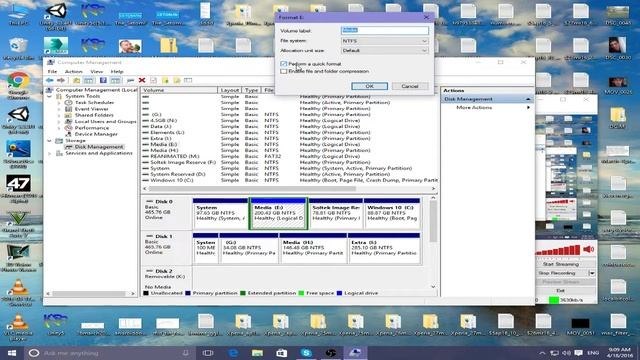The image size is (640, 360).
Task: Click the This PC desktop icon
Action: (19, 14)
